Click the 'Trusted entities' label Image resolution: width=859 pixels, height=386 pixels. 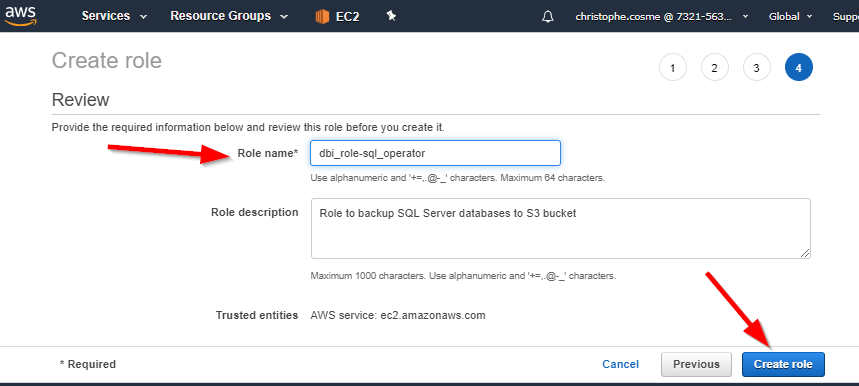coord(257,315)
